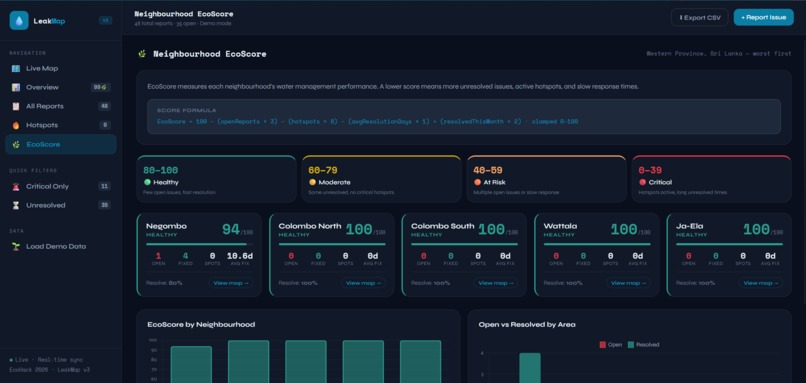Viewport: 806px width, 383px height.
Task: Select the EcoScore navigation item
Action: (61, 144)
